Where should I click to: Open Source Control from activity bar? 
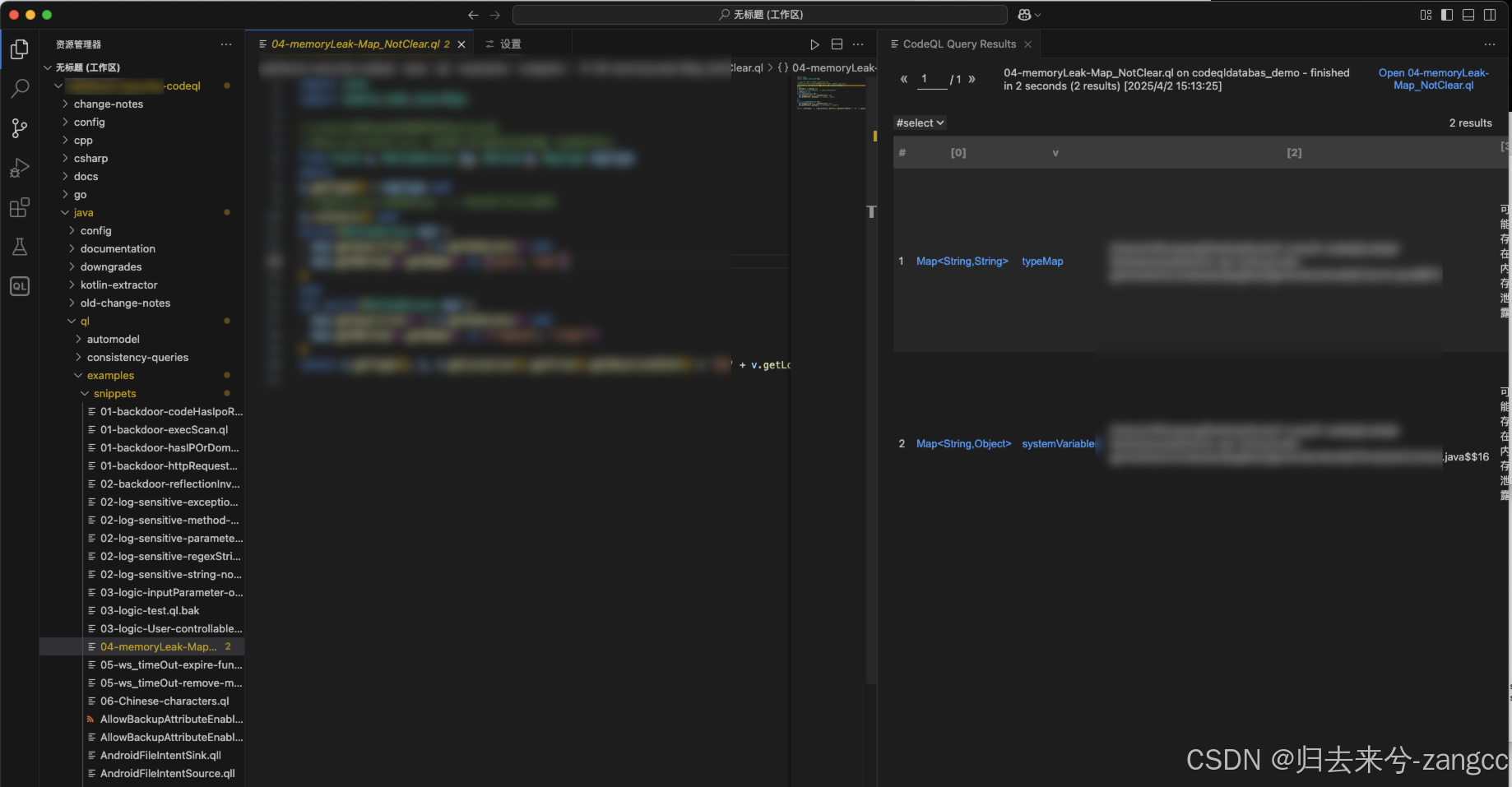pos(19,128)
